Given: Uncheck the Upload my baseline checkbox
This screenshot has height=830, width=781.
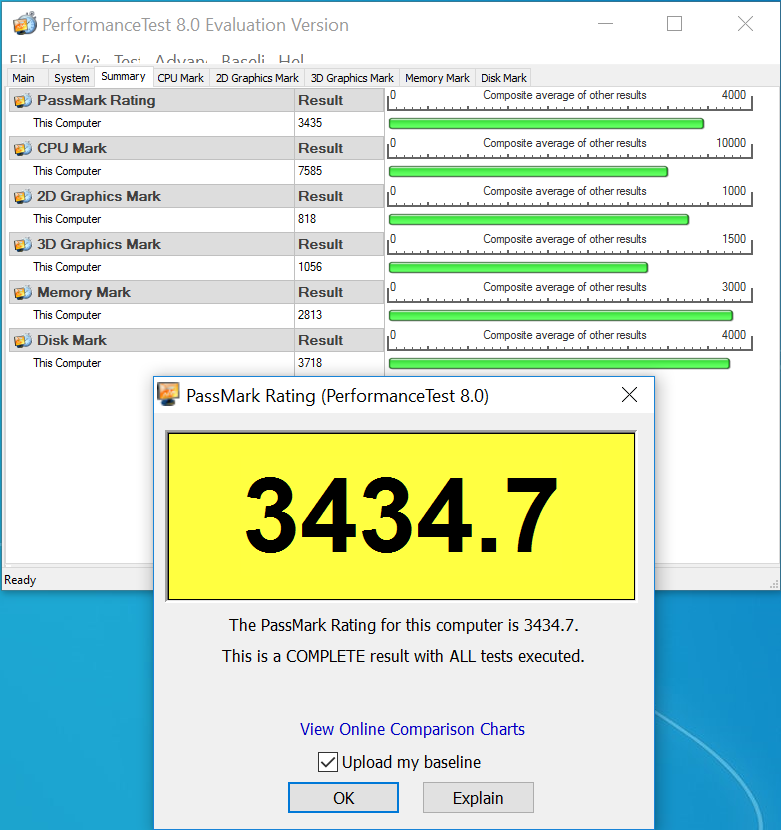Looking at the screenshot, I should (x=328, y=762).
